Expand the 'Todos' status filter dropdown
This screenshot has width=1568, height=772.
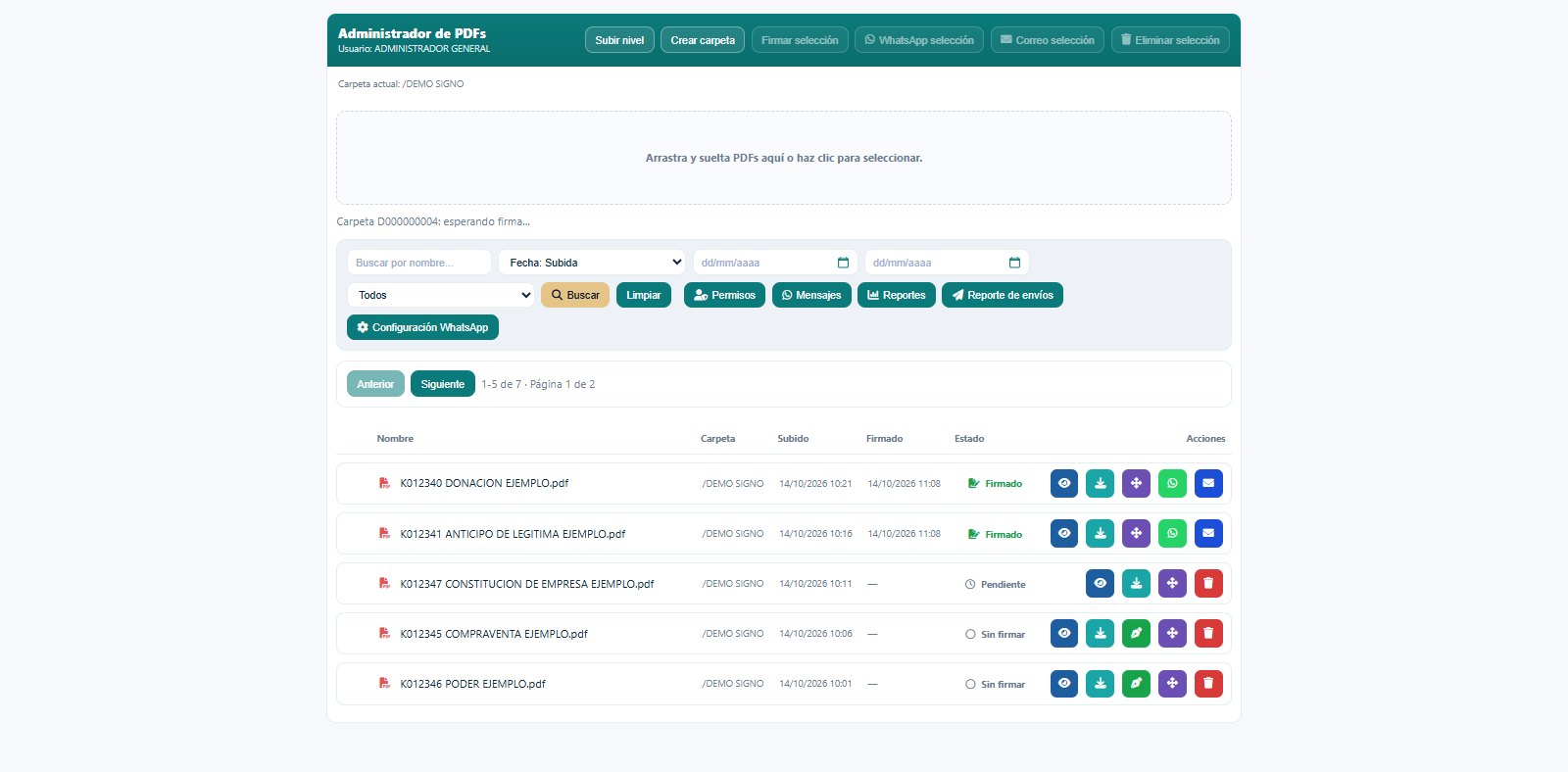tap(441, 295)
